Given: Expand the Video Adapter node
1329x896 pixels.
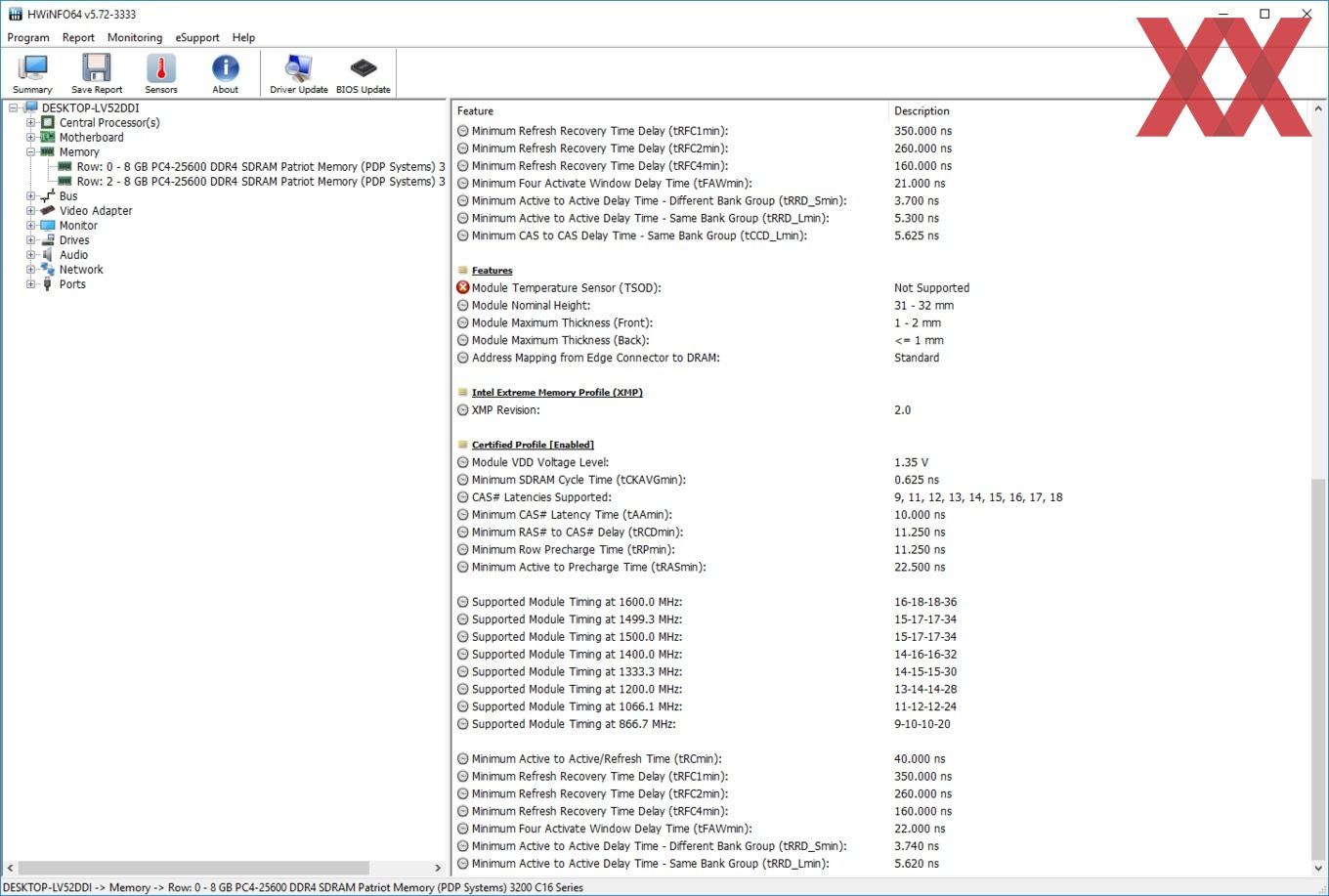Looking at the screenshot, I should pyautogui.click(x=31, y=210).
